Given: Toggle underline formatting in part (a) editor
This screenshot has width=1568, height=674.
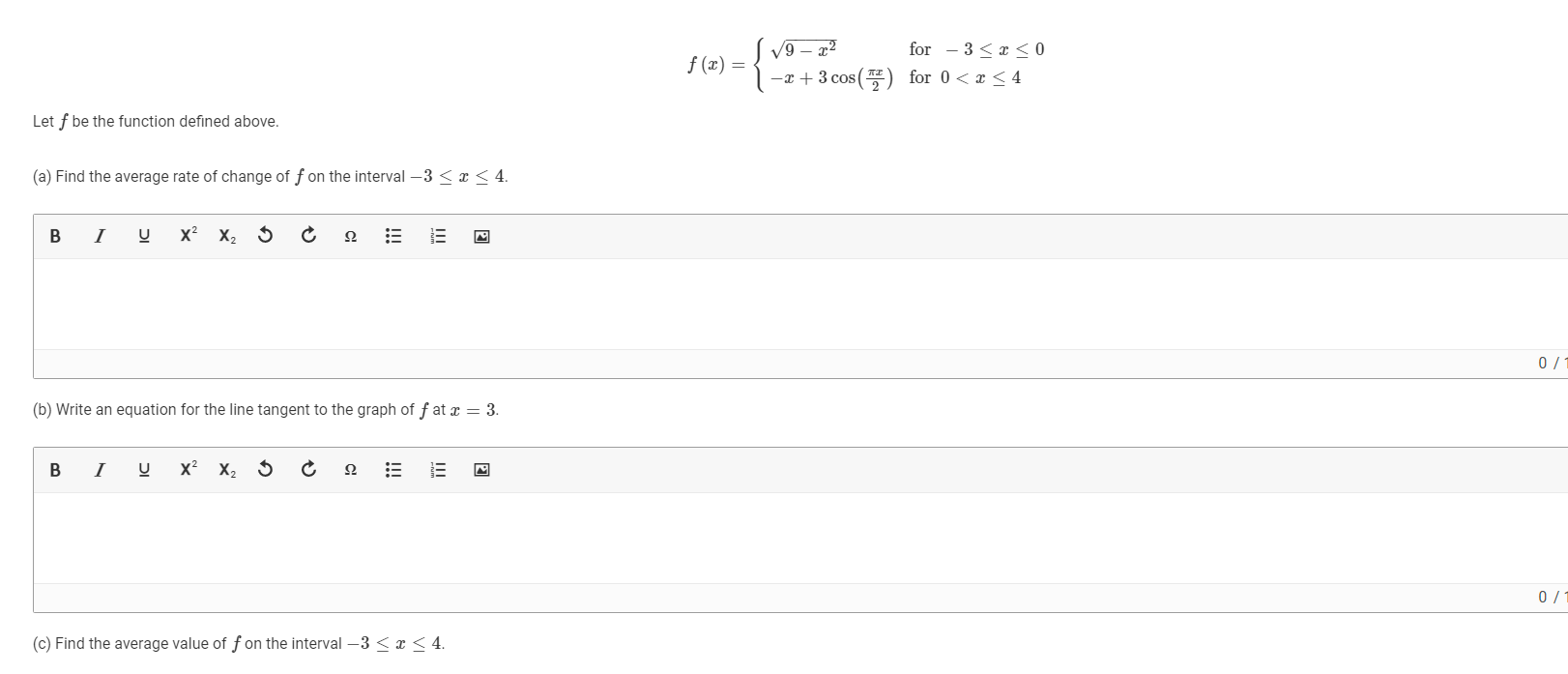Looking at the screenshot, I should pos(143,235).
